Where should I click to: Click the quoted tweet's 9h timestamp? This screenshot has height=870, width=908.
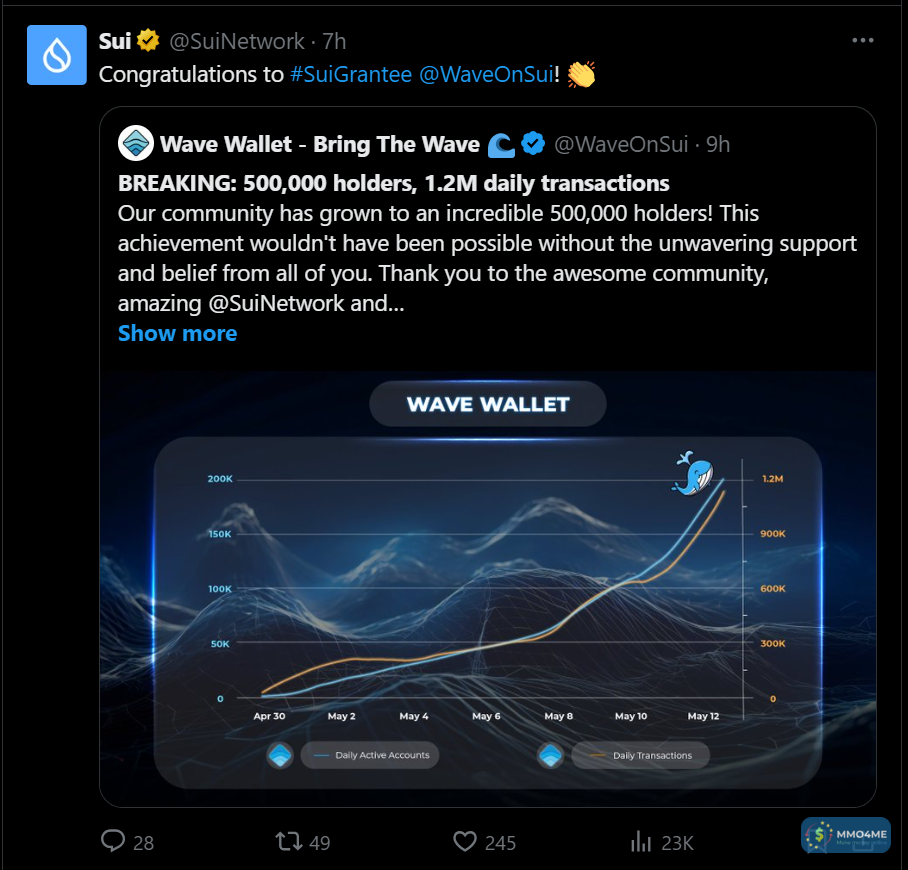pos(718,145)
